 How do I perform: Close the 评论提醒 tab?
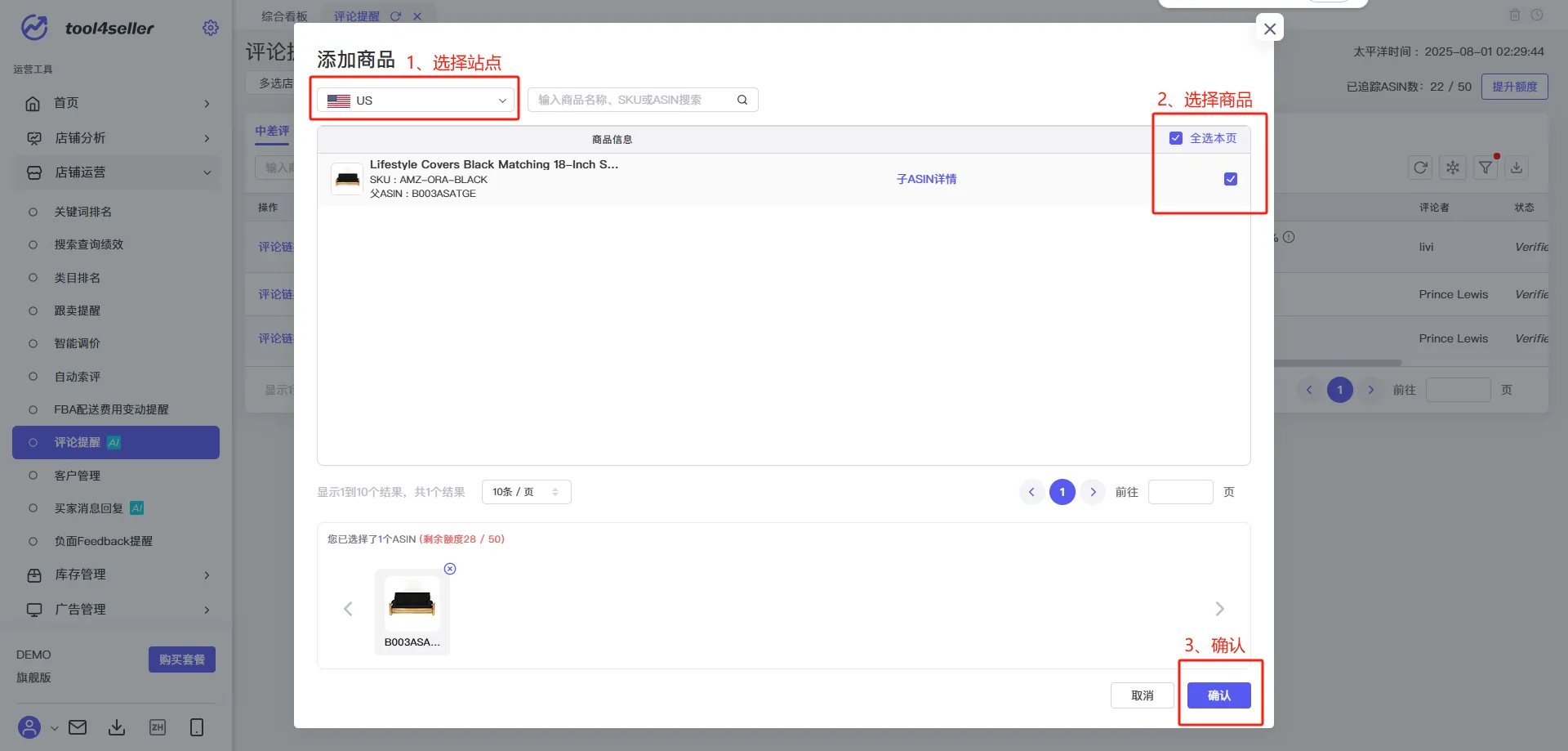(x=417, y=16)
